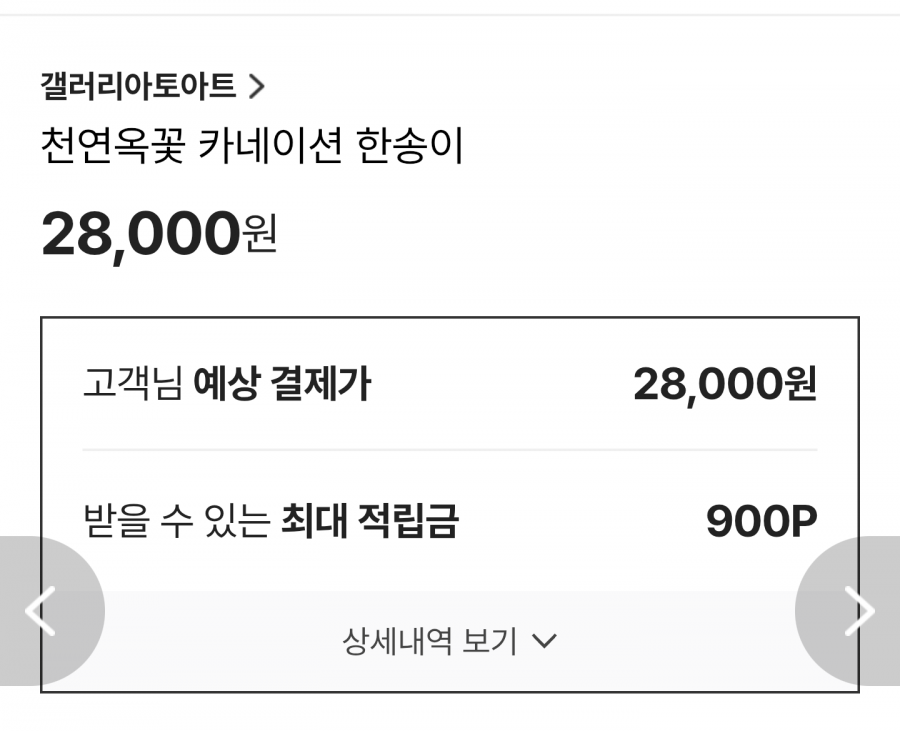900x731 pixels.
Task: Click the 900P reward points value
Action: [761, 521]
